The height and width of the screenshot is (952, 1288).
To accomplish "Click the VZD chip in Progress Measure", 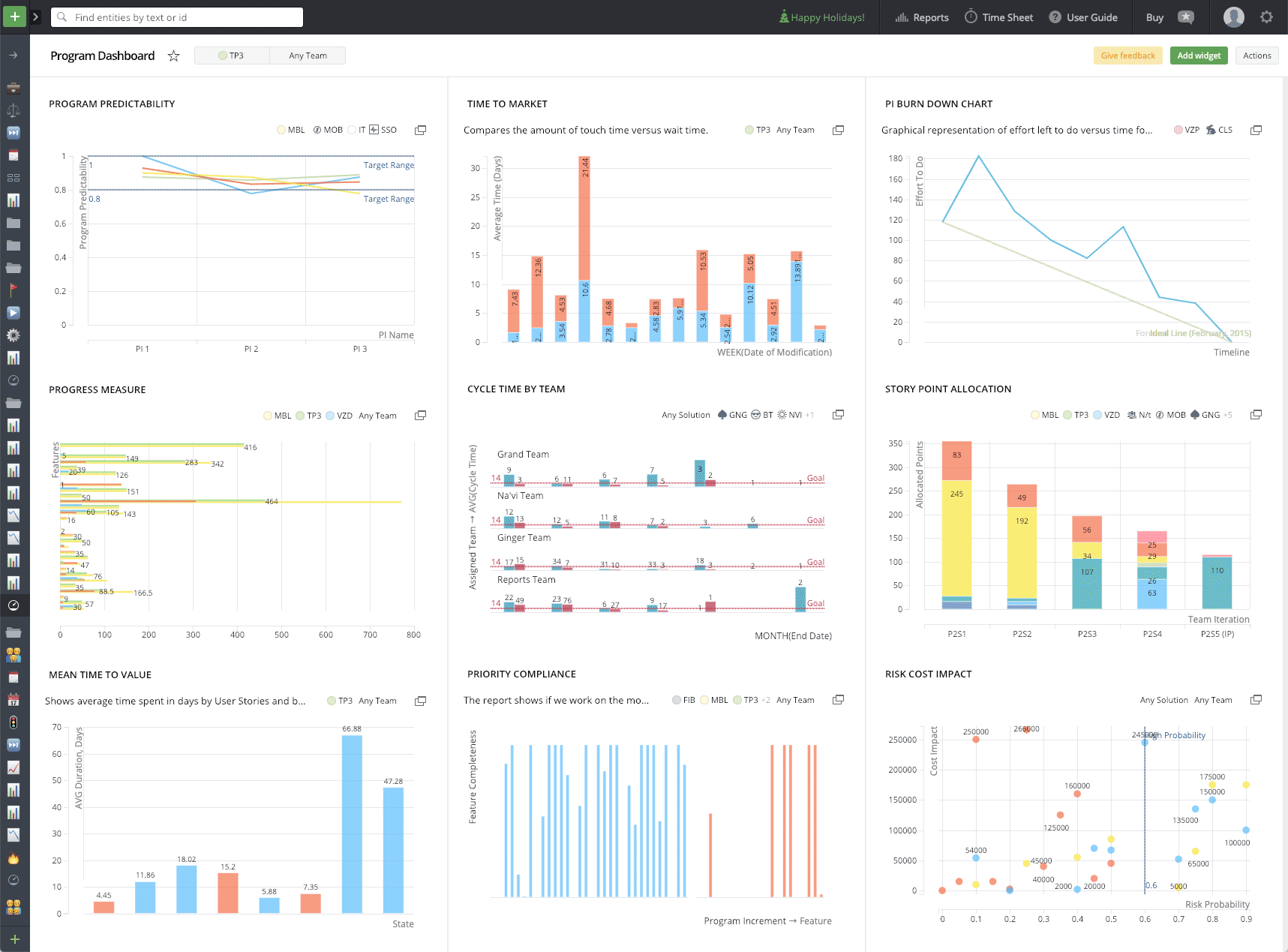I will (339, 416).
